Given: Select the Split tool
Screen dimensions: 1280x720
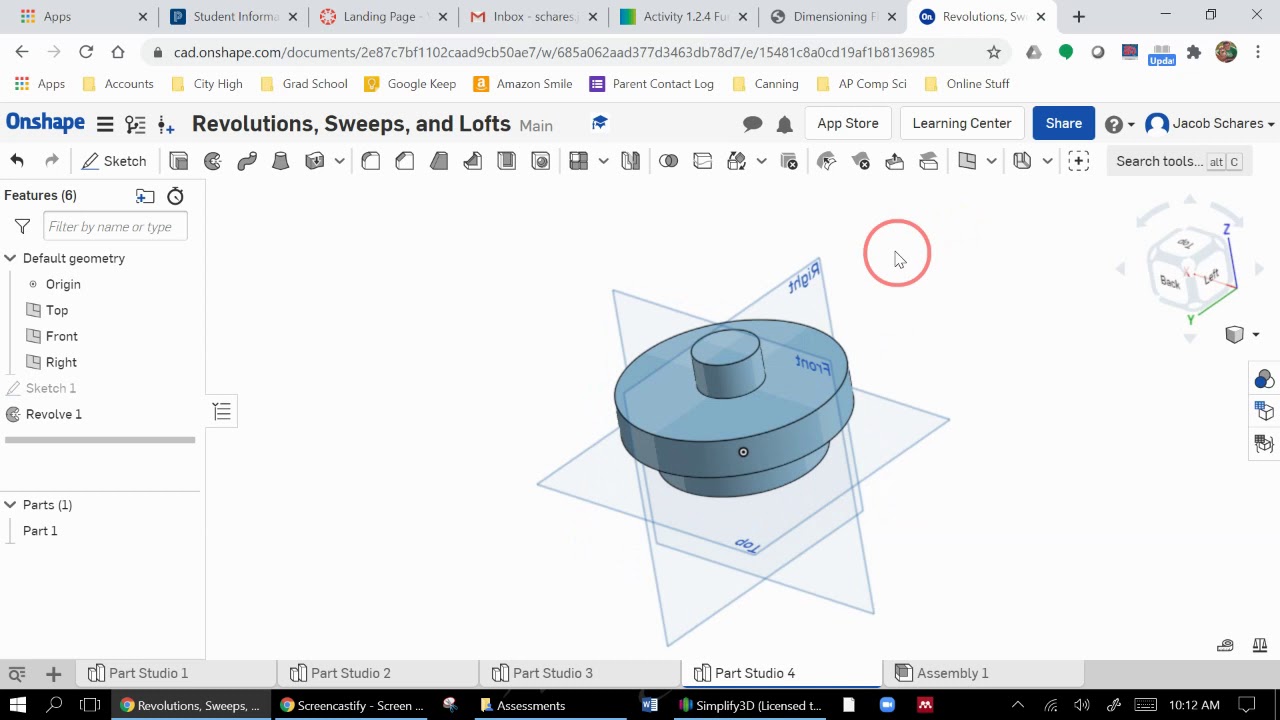Looking at the screenshot, I should pos(703,161).
